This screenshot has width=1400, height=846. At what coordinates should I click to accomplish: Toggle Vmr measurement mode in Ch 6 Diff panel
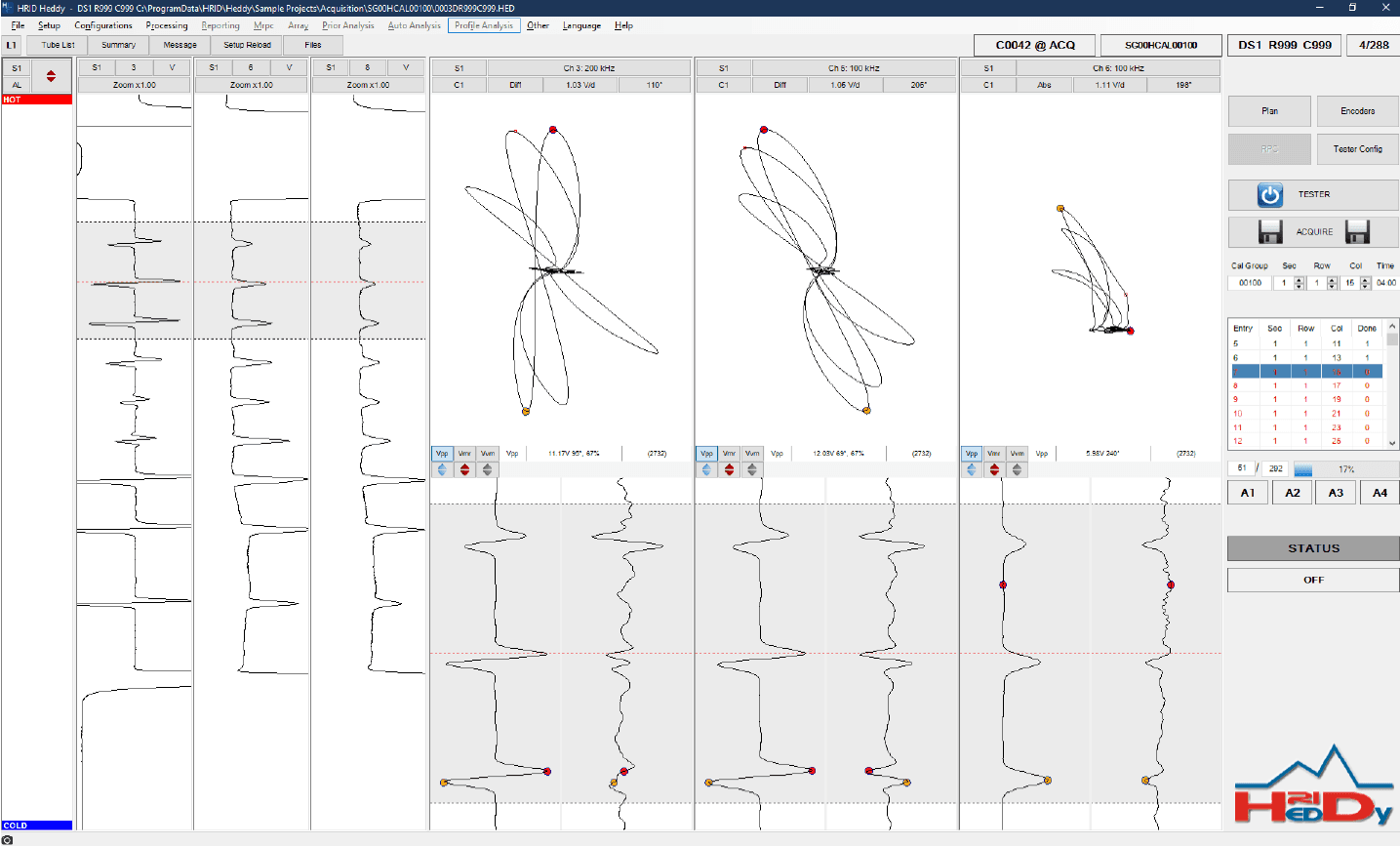(x=729, y=454)
